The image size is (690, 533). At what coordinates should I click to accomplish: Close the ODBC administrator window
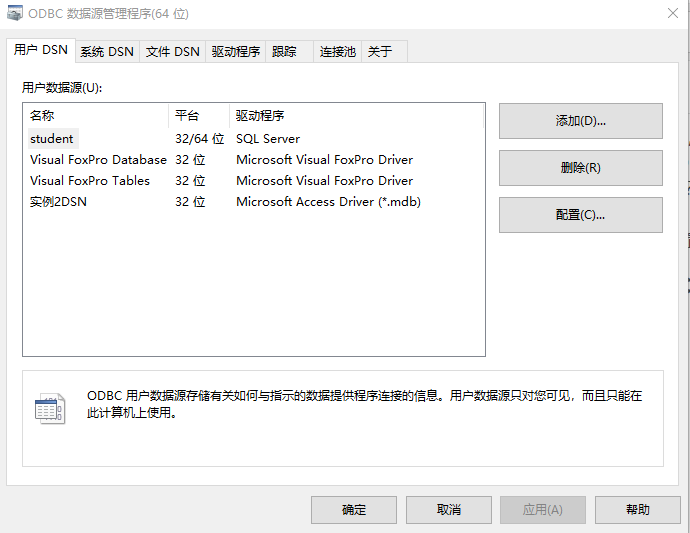(674, 13)
